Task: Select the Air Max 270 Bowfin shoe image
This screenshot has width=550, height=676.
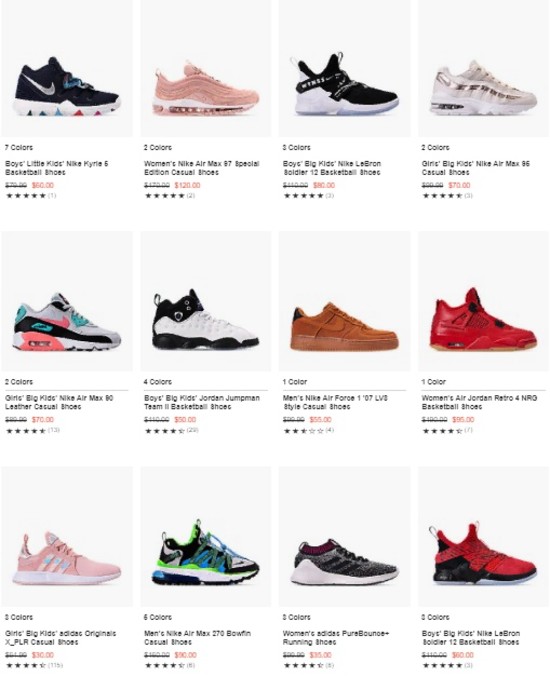Action: point(206,536)
